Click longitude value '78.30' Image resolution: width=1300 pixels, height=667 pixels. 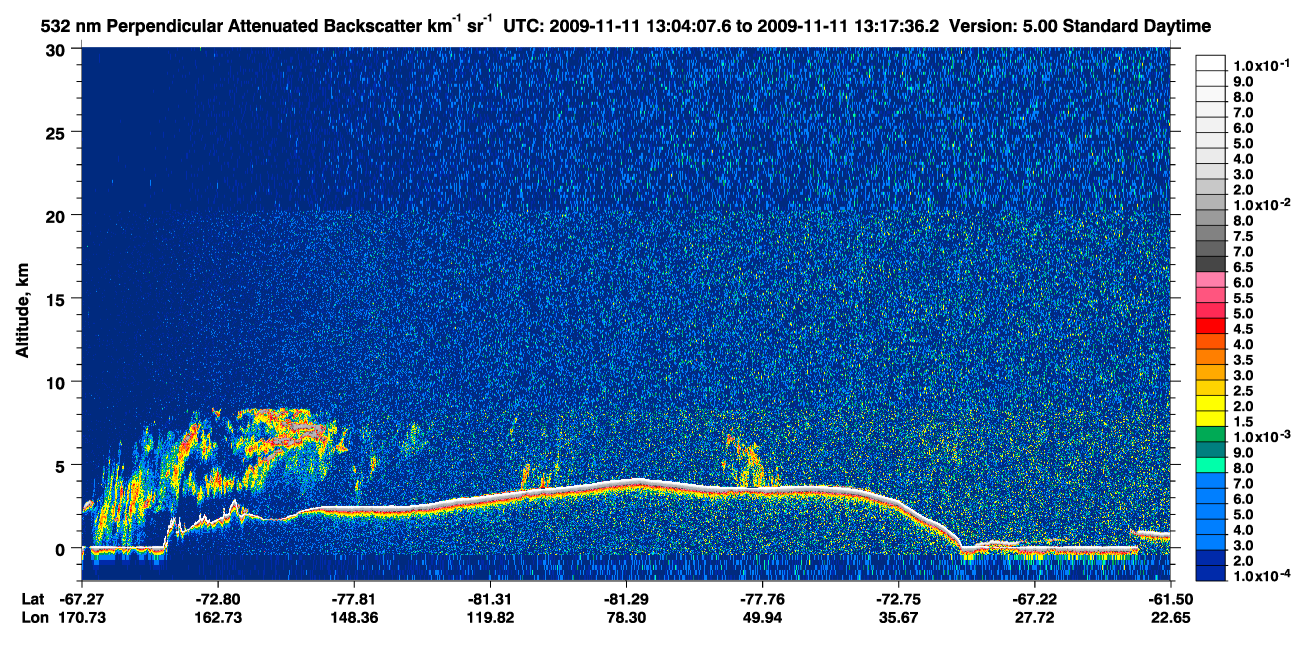coord(626,618)
